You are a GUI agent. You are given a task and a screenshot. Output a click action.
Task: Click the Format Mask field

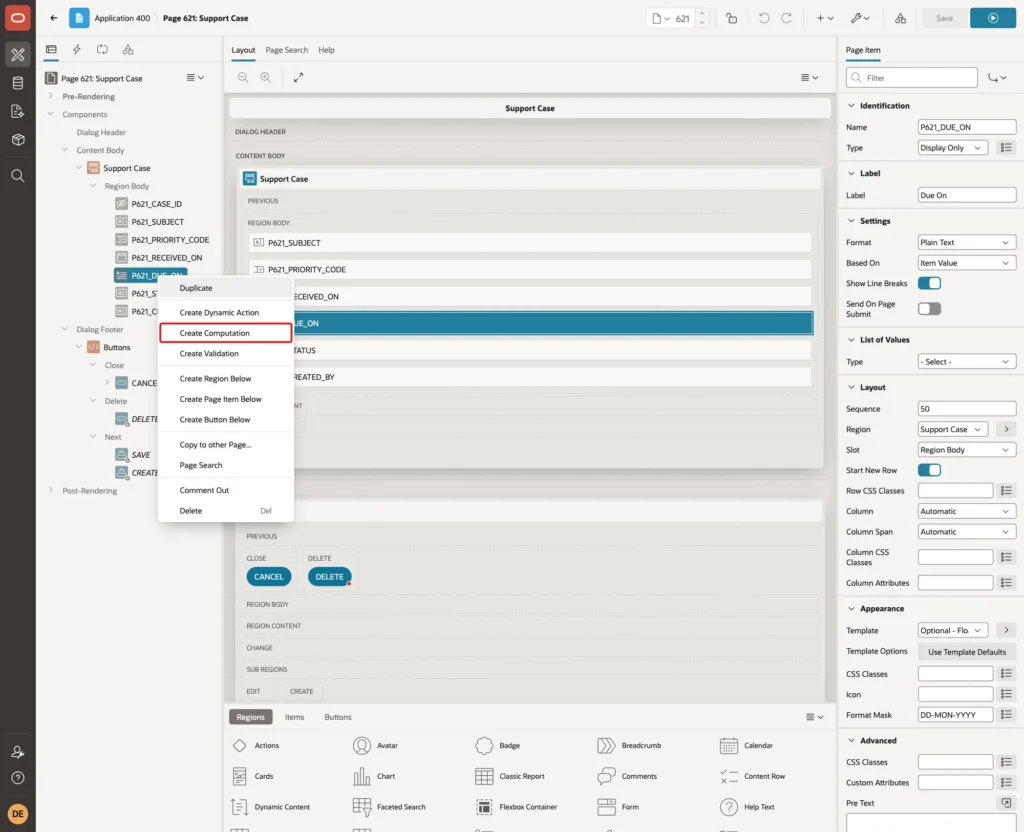click(x=955, y=714)
